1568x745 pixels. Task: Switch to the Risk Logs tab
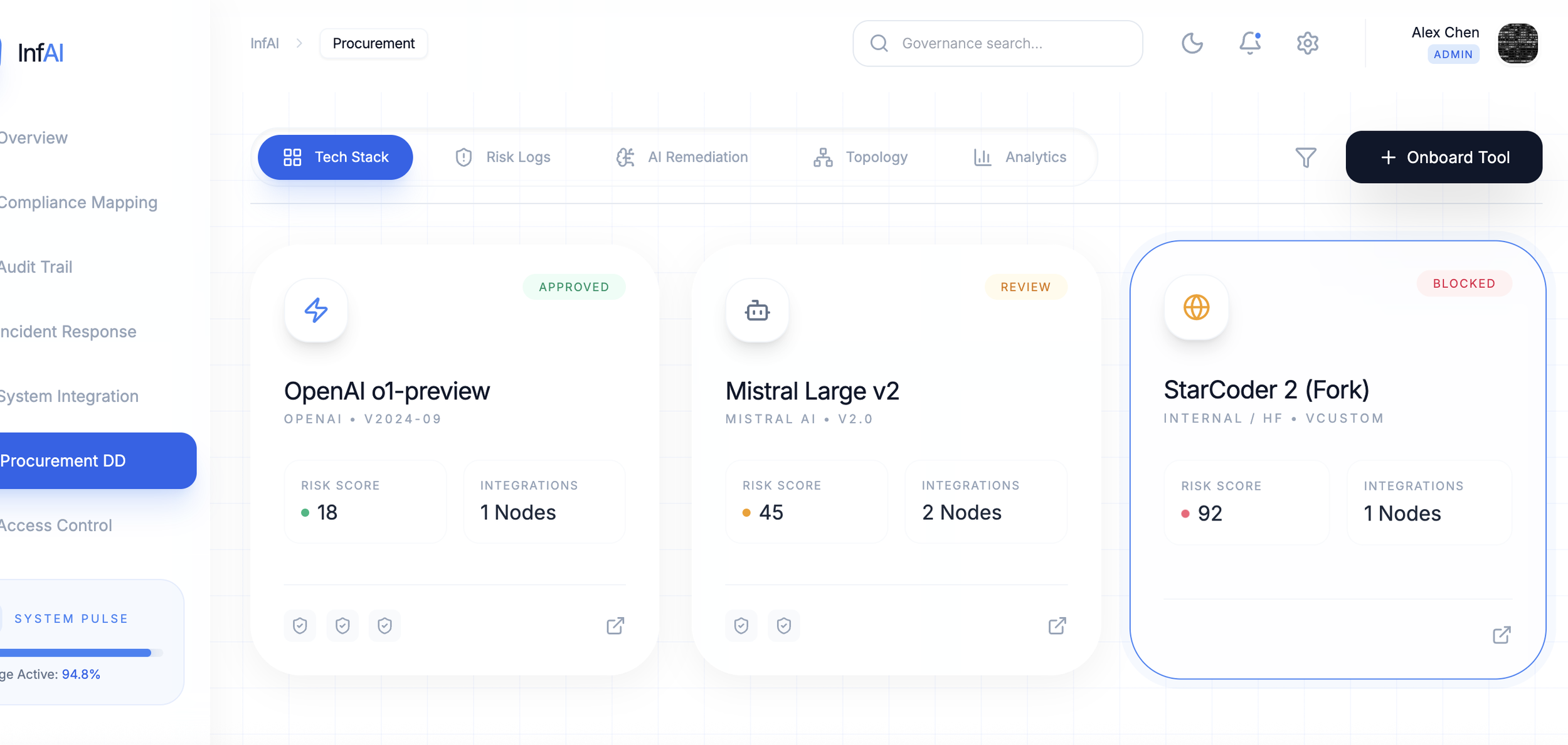click(503, 157)
